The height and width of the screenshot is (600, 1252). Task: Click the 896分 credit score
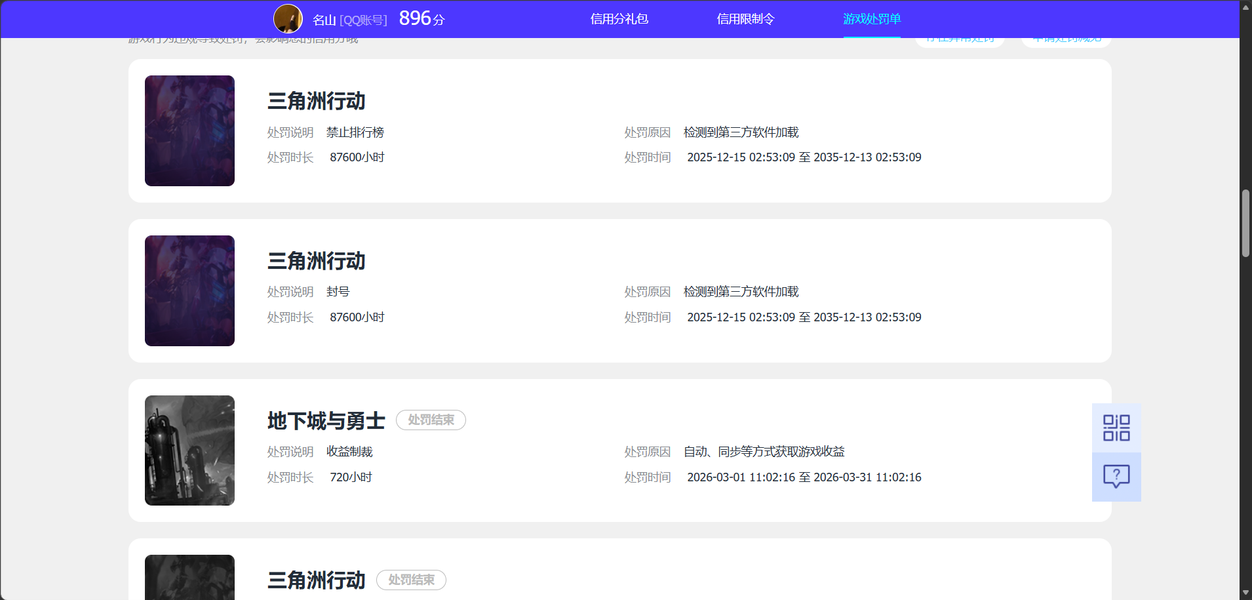click(421, 18)
